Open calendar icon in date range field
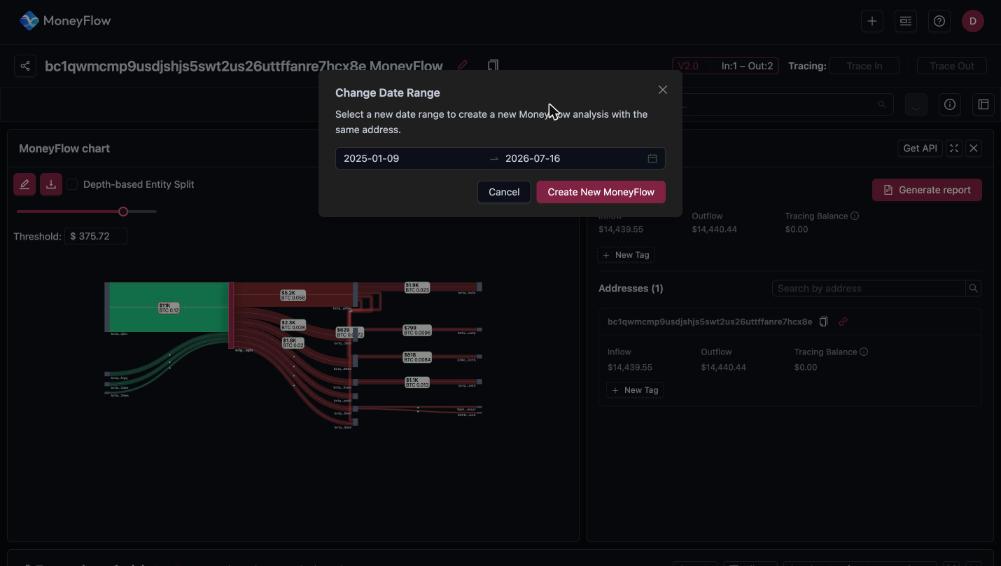The width and height of the screenshot is (1001, 566). pyautogui.click(x=652, y=158)
